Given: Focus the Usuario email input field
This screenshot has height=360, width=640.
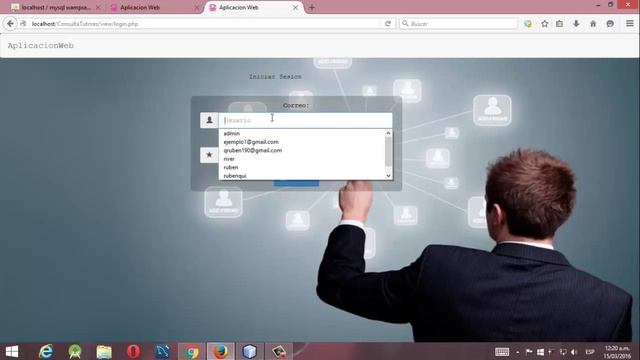Looking at the screenshot, I should (305, 120).
